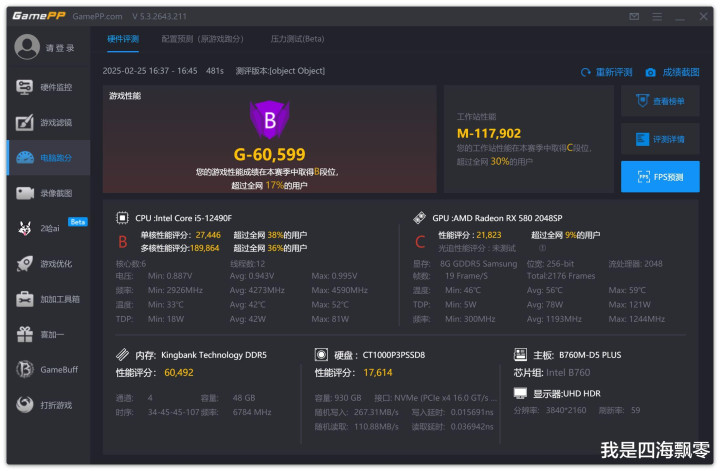Click memory timing 34-45-45-107
Image resolution: width=720 pixels, height=471 pixels.
174,412
